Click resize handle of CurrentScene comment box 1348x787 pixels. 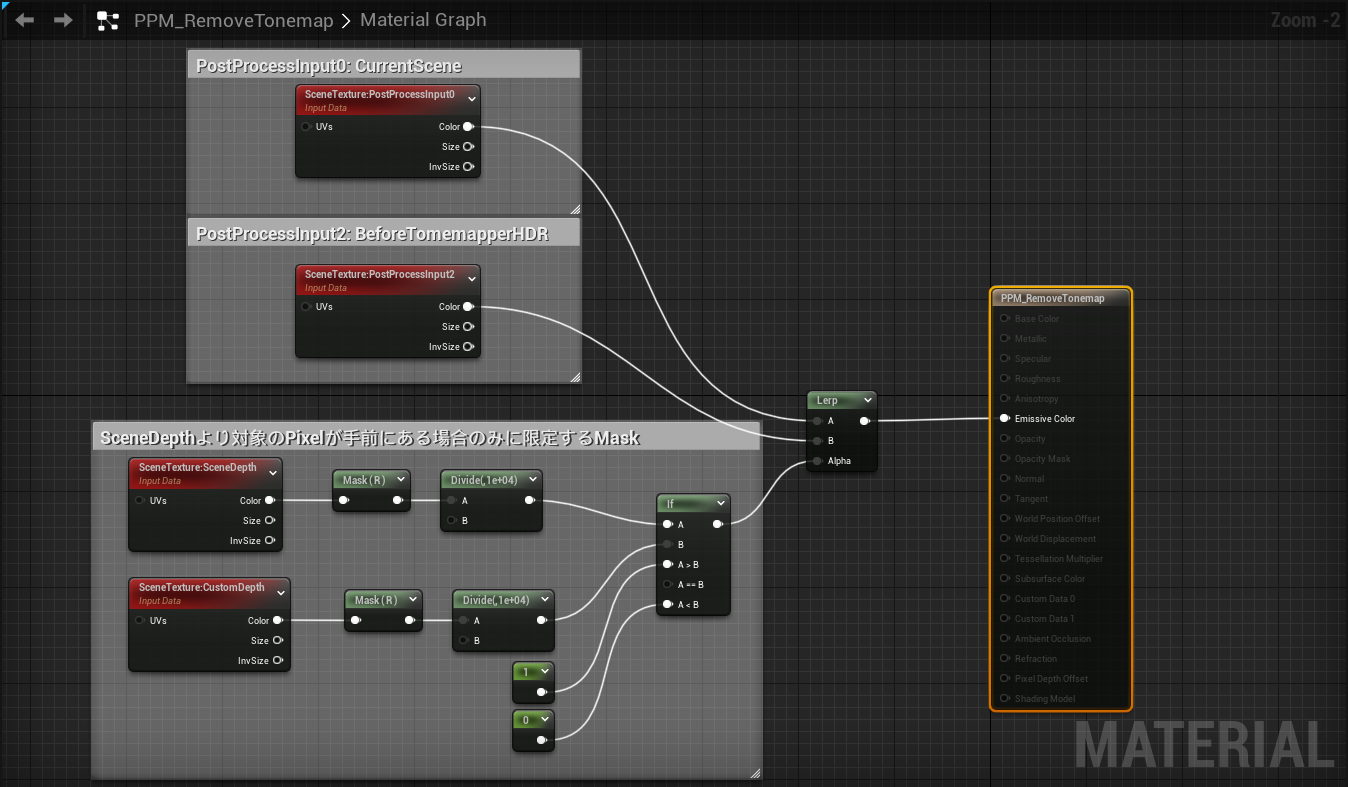pyautogui.click(x=575, y=209)
